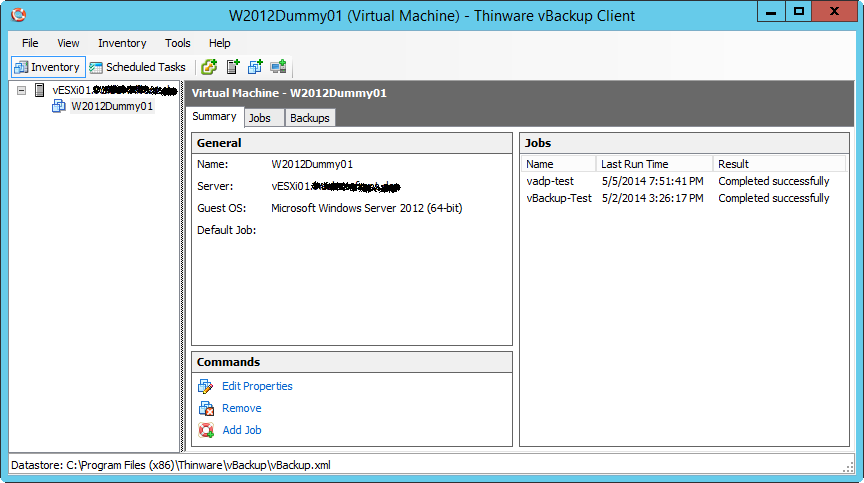Viewport: 864px width, 483px height.
Task: Click the vESXi01 host server icon in tree
Action: coord(40,90)
